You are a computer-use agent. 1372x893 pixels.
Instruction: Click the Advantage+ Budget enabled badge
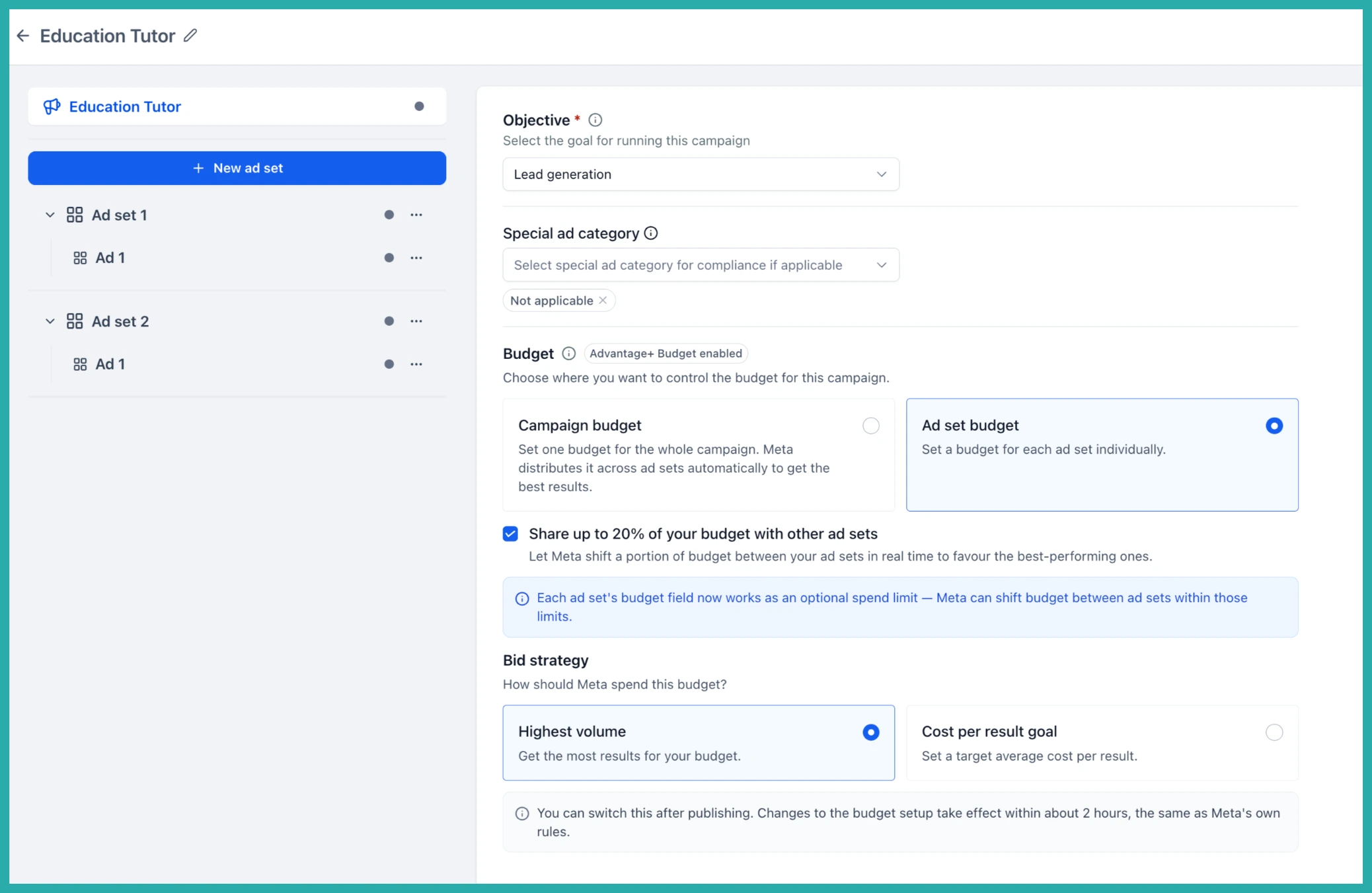(x=666, y=354)
